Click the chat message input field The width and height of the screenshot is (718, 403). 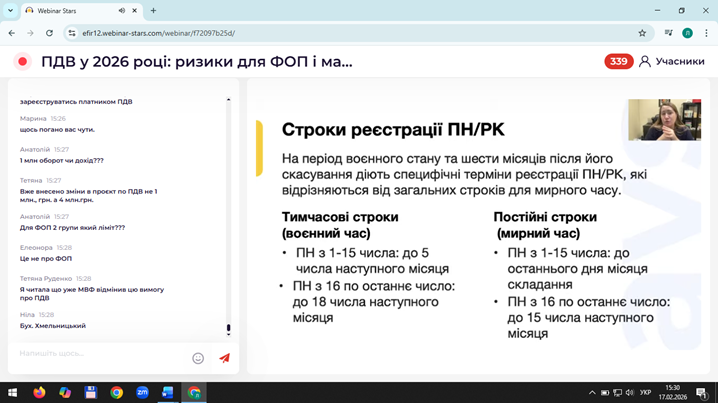(100, 354)
